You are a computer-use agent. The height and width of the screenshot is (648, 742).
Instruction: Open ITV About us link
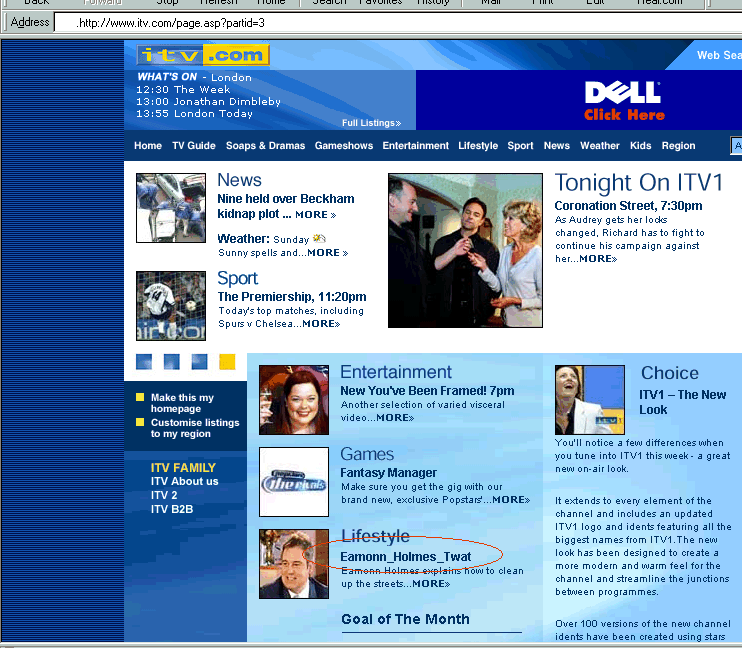point(185,481)
